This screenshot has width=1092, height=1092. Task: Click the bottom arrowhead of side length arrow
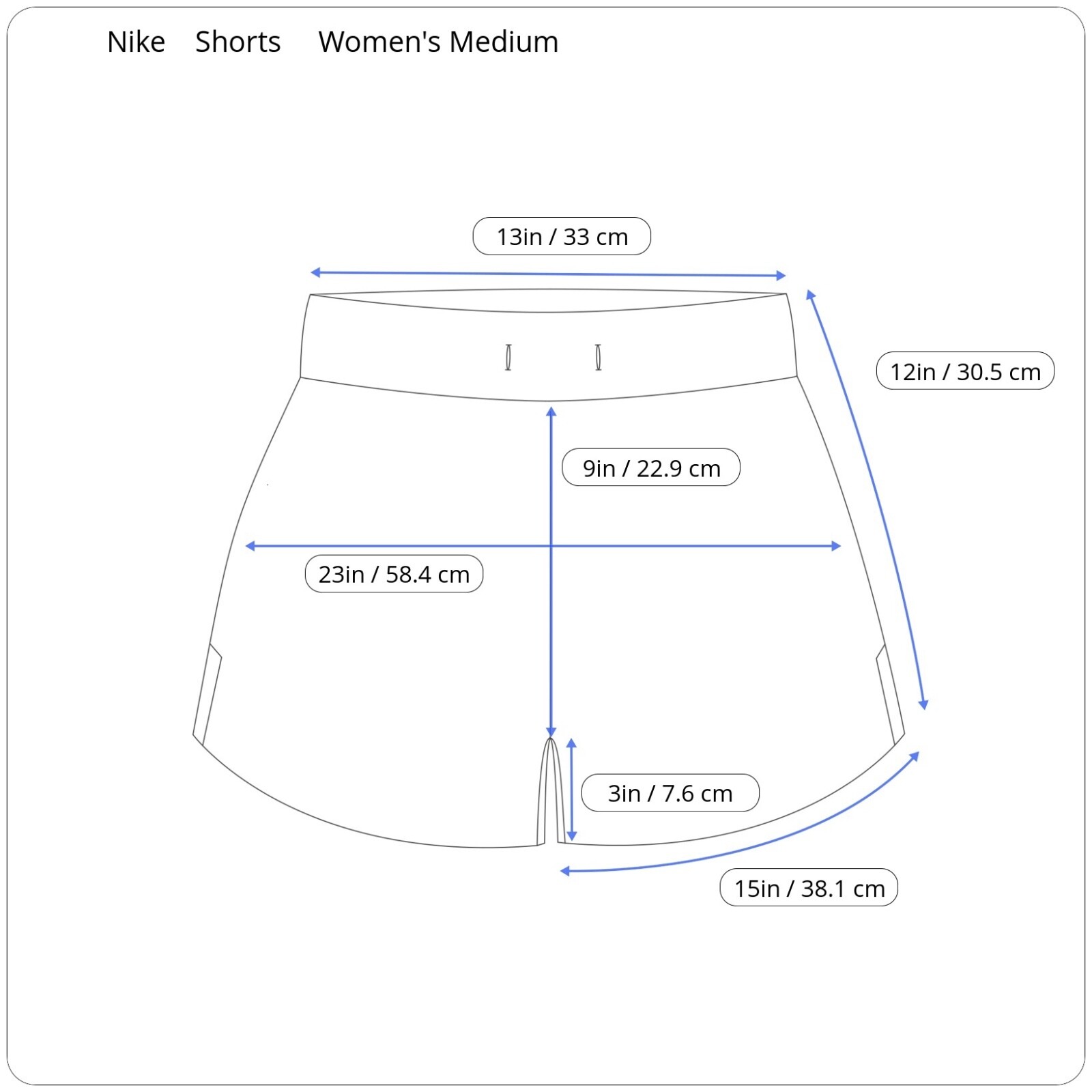[923, 704]
